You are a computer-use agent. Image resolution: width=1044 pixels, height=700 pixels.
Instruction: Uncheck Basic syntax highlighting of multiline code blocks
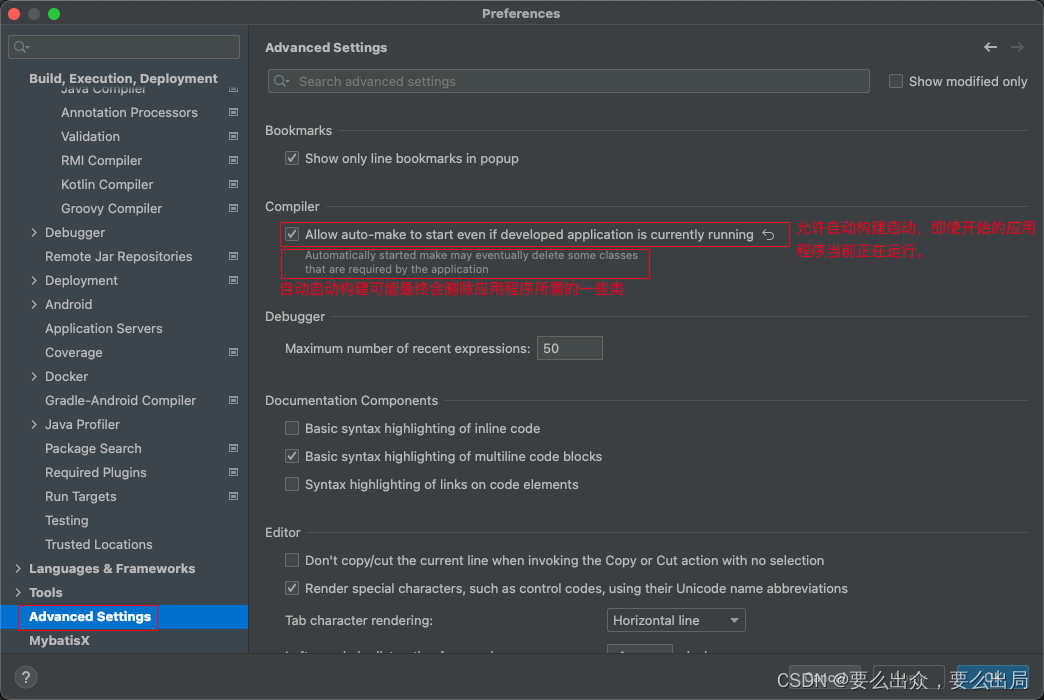292,456
